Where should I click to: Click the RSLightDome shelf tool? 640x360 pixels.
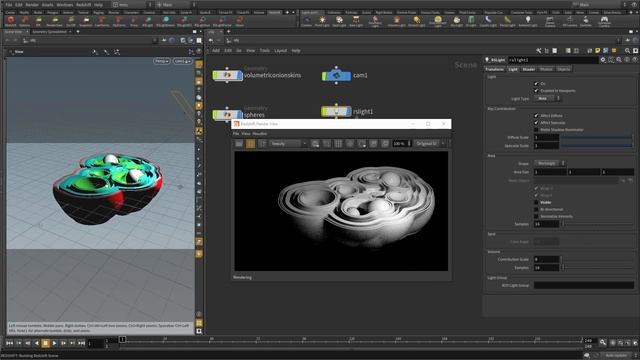pos(165,21)
